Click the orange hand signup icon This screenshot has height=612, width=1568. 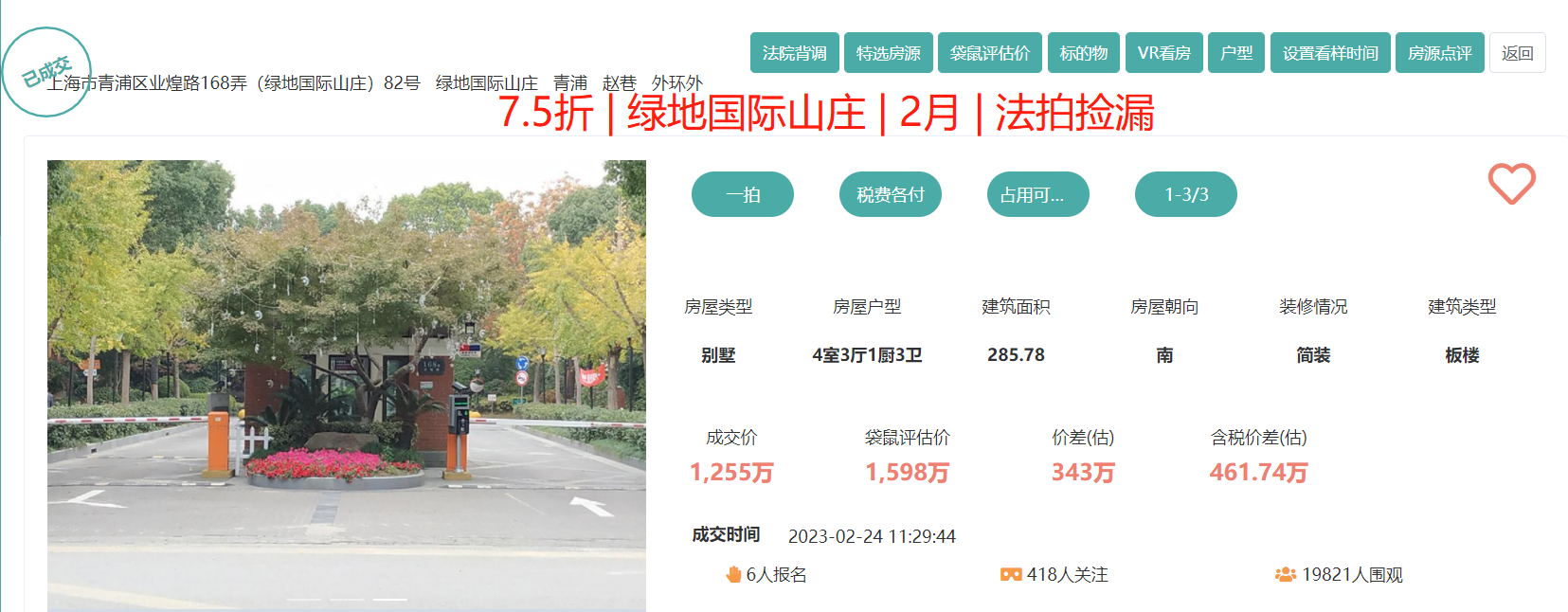pyautogui.click(x=733, y=574)
